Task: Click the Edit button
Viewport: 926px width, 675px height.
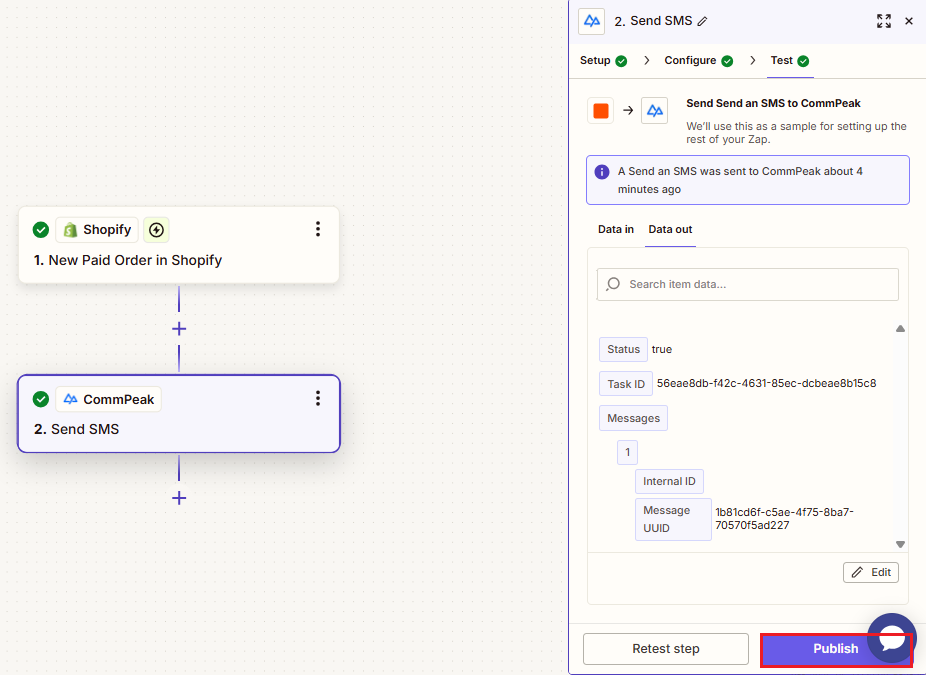Action: click(871, 572)
